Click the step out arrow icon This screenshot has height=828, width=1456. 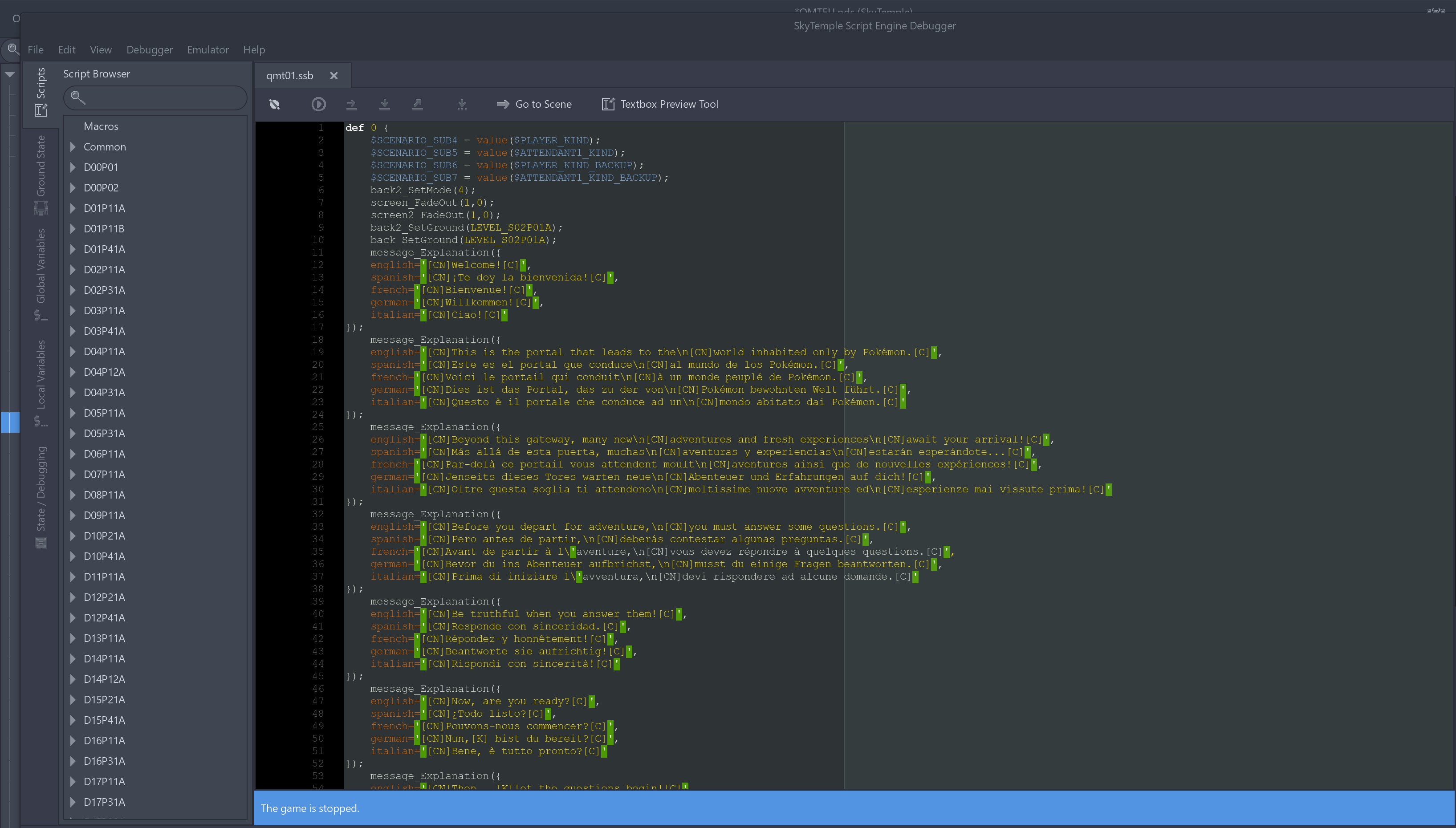point(418,104)
